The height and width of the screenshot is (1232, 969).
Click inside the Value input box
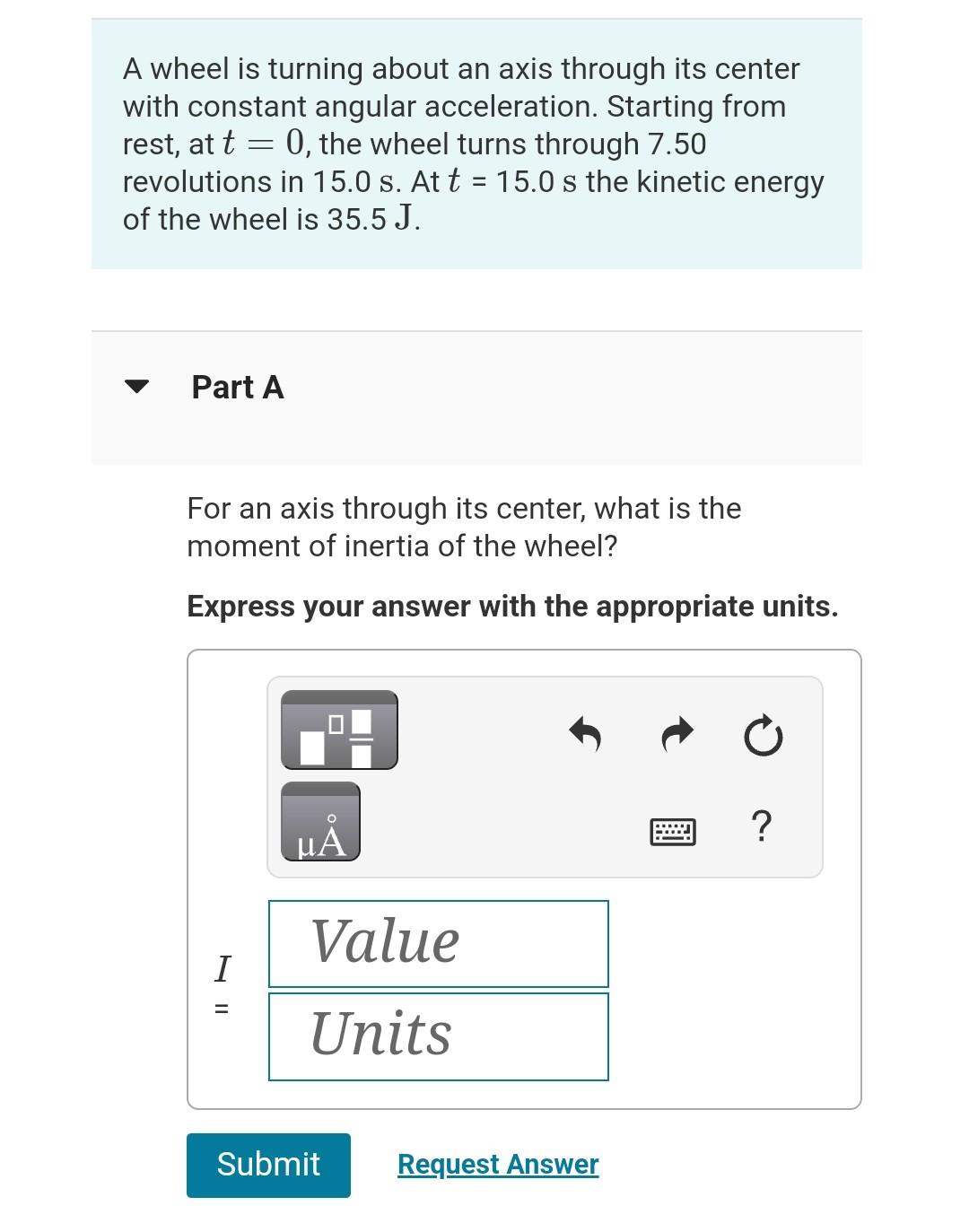pyautogui.click(x=438, y=944)
